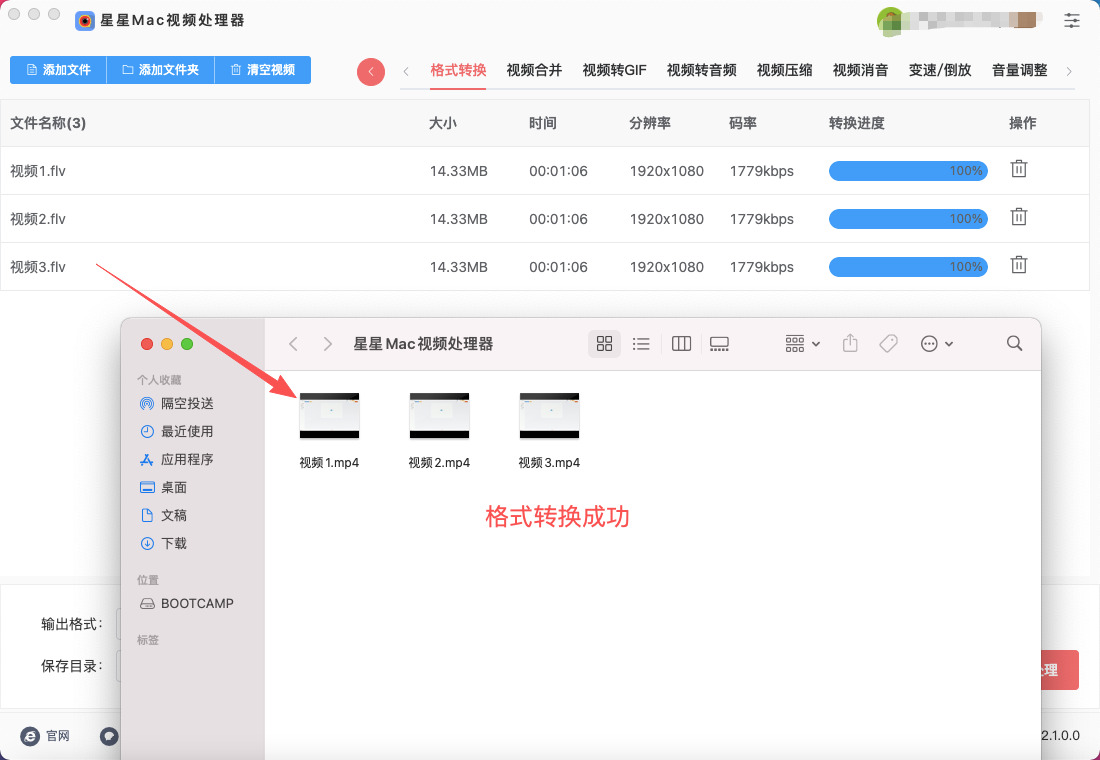Open 最近使用 in the Finder sidebar
This screenshot has width=1100, height=760.
[176, 432]
